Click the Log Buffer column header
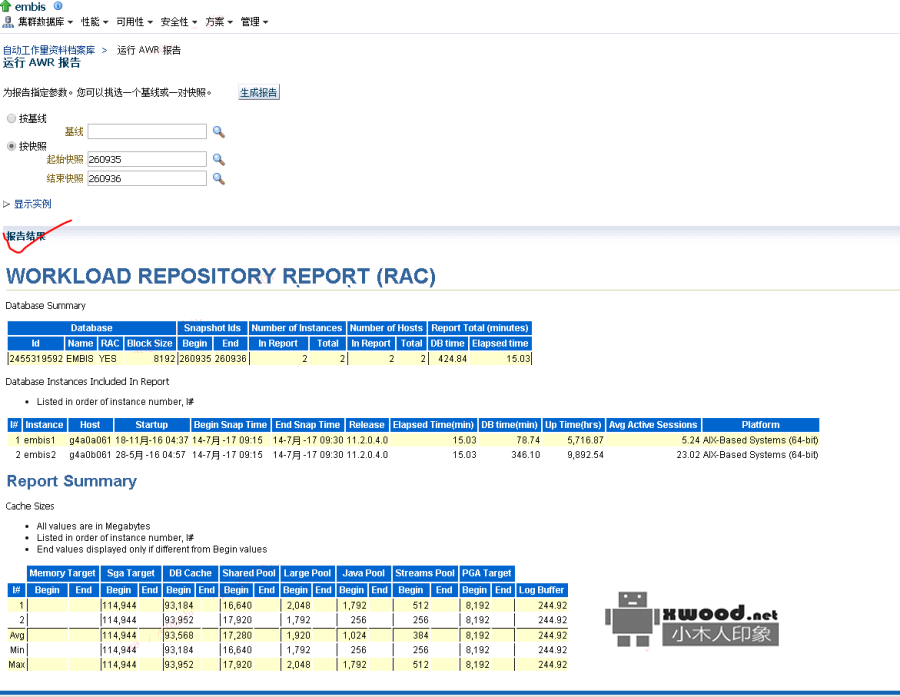Viewport: 900px width, 697px height. pos(541,590)
